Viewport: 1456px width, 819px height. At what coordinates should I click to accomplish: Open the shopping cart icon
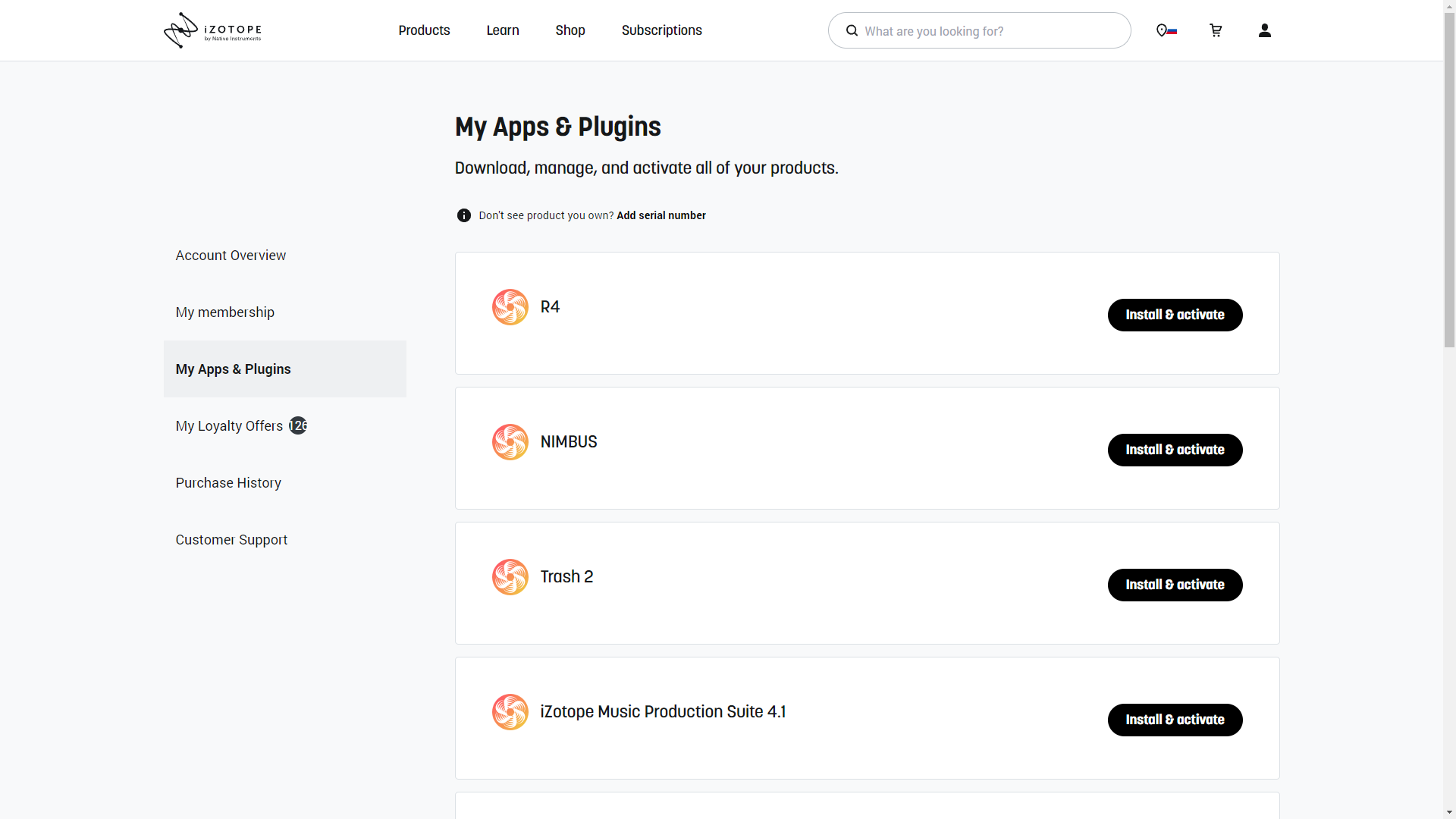click(x=1216, y=30)
